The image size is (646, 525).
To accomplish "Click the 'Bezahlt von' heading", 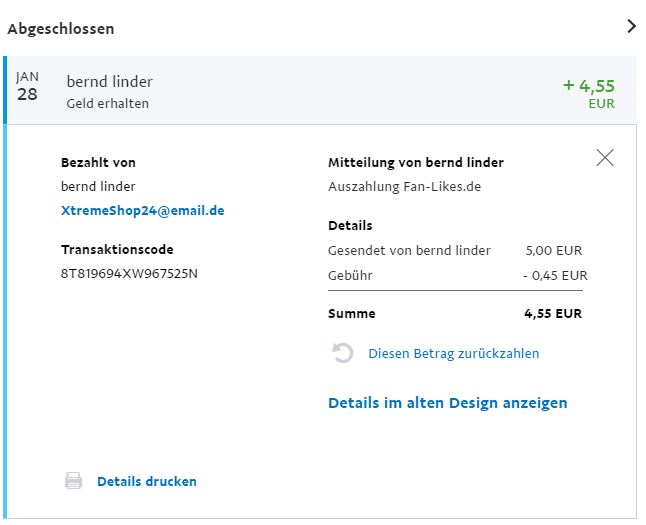I will [x=98, y=162].
